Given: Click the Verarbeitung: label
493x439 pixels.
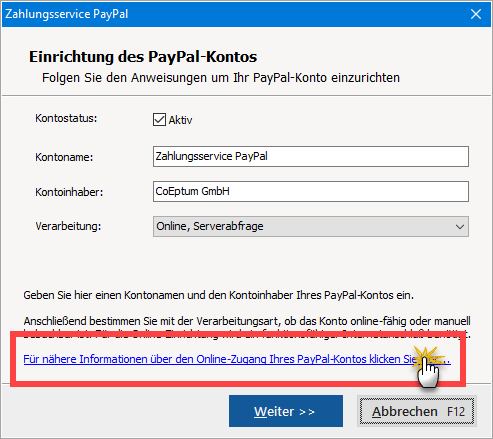Looking at the screenshot, I should (68, 226).
